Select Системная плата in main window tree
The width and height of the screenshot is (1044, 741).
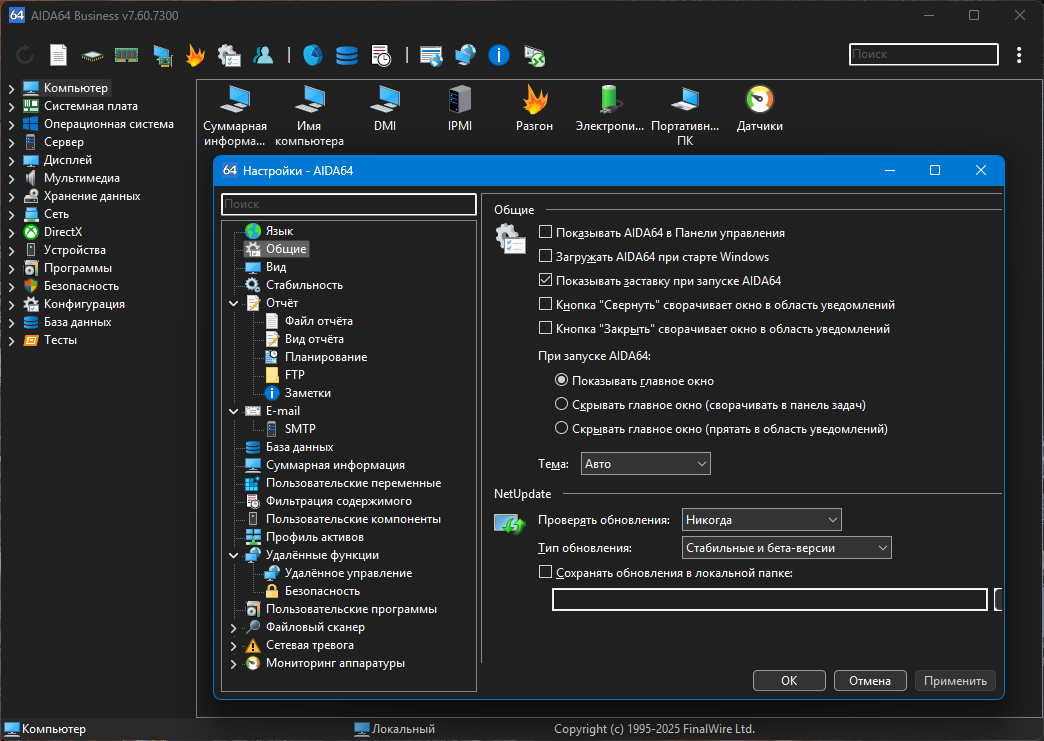pyautogui.click(x=91, y=105)
